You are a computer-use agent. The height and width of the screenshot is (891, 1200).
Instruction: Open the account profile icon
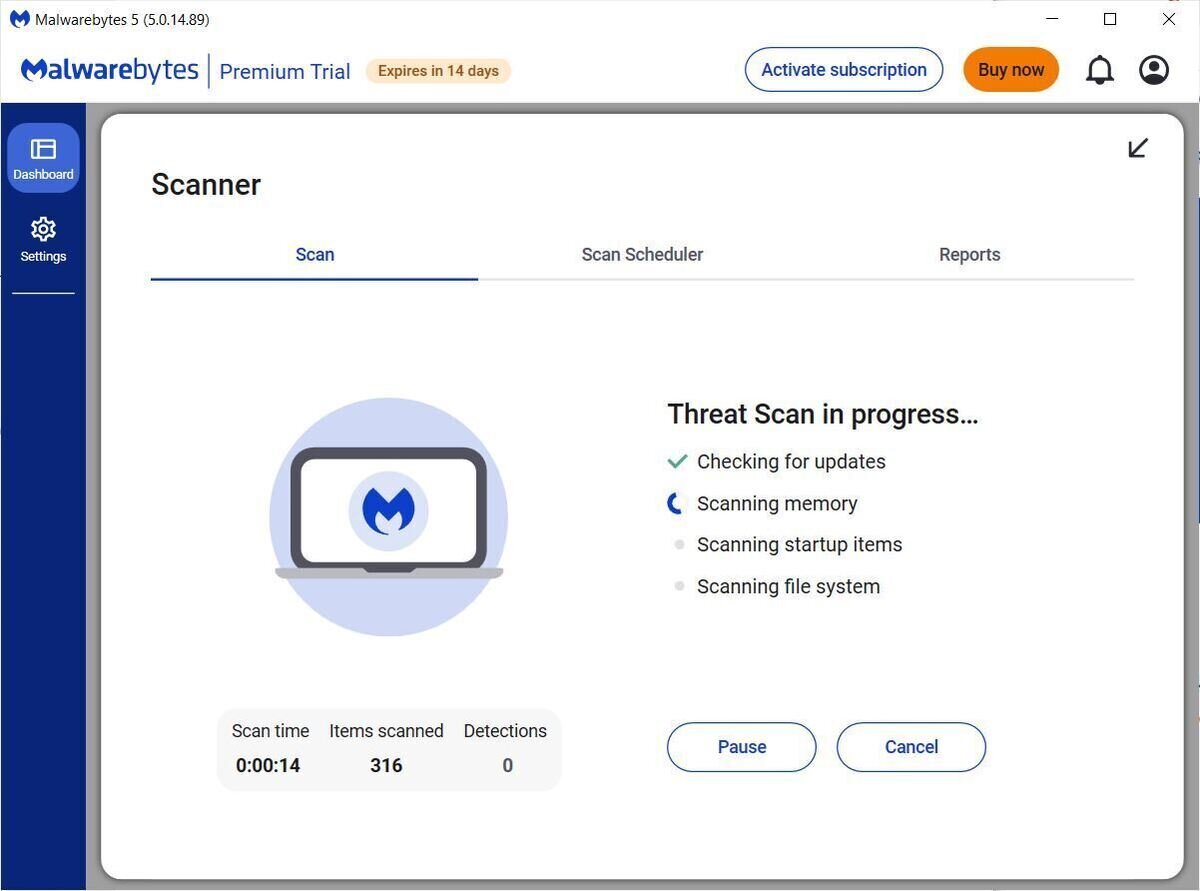[1154, 70]
